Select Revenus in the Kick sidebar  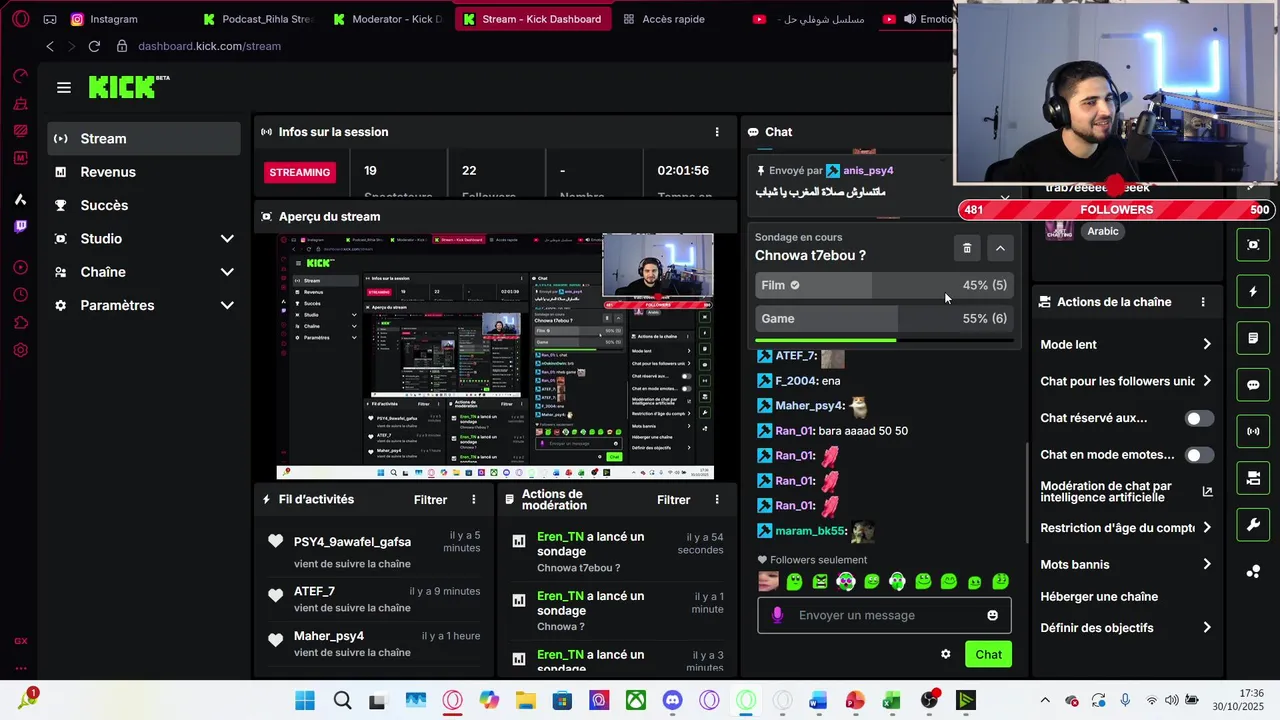coord(144,172)
